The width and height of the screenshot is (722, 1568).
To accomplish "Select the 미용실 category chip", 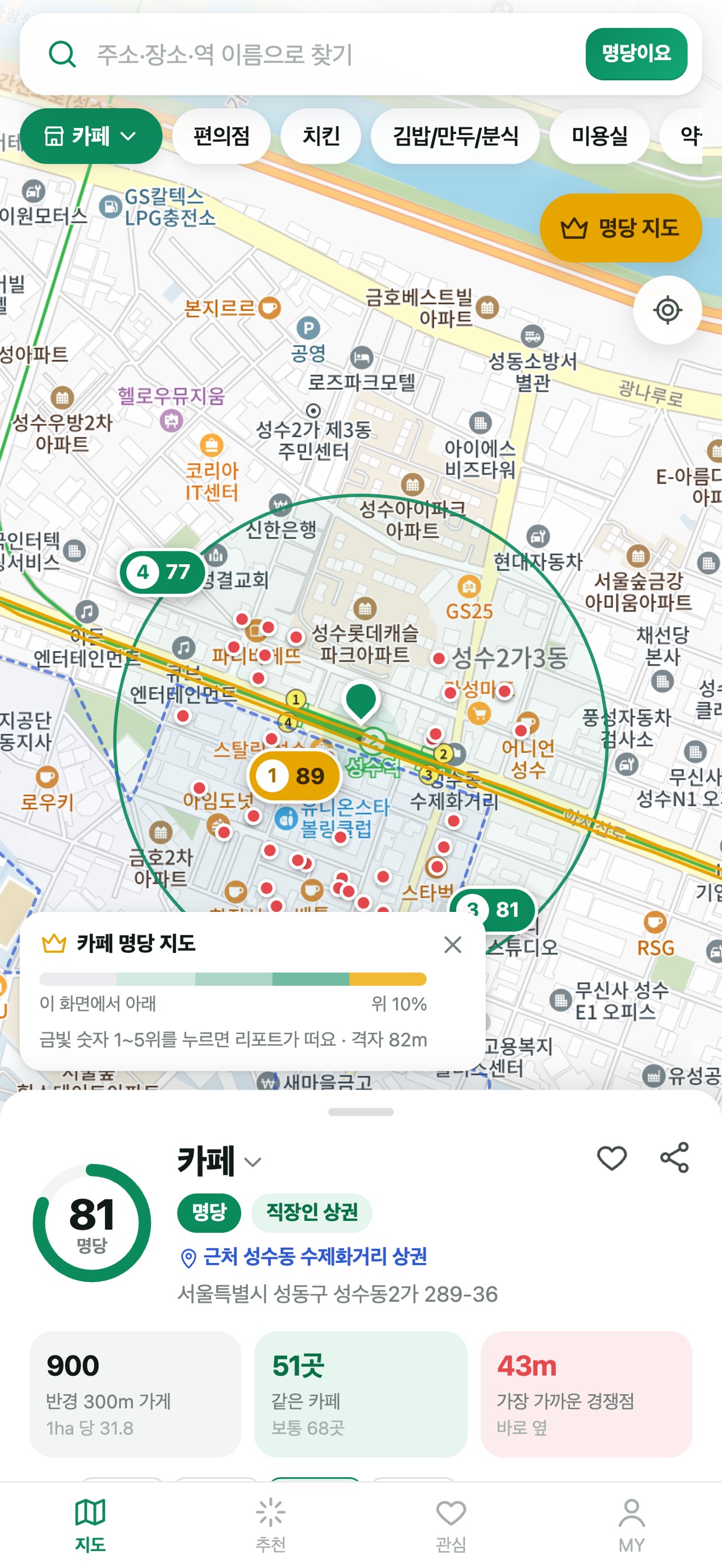I will (x=599, y=136).
